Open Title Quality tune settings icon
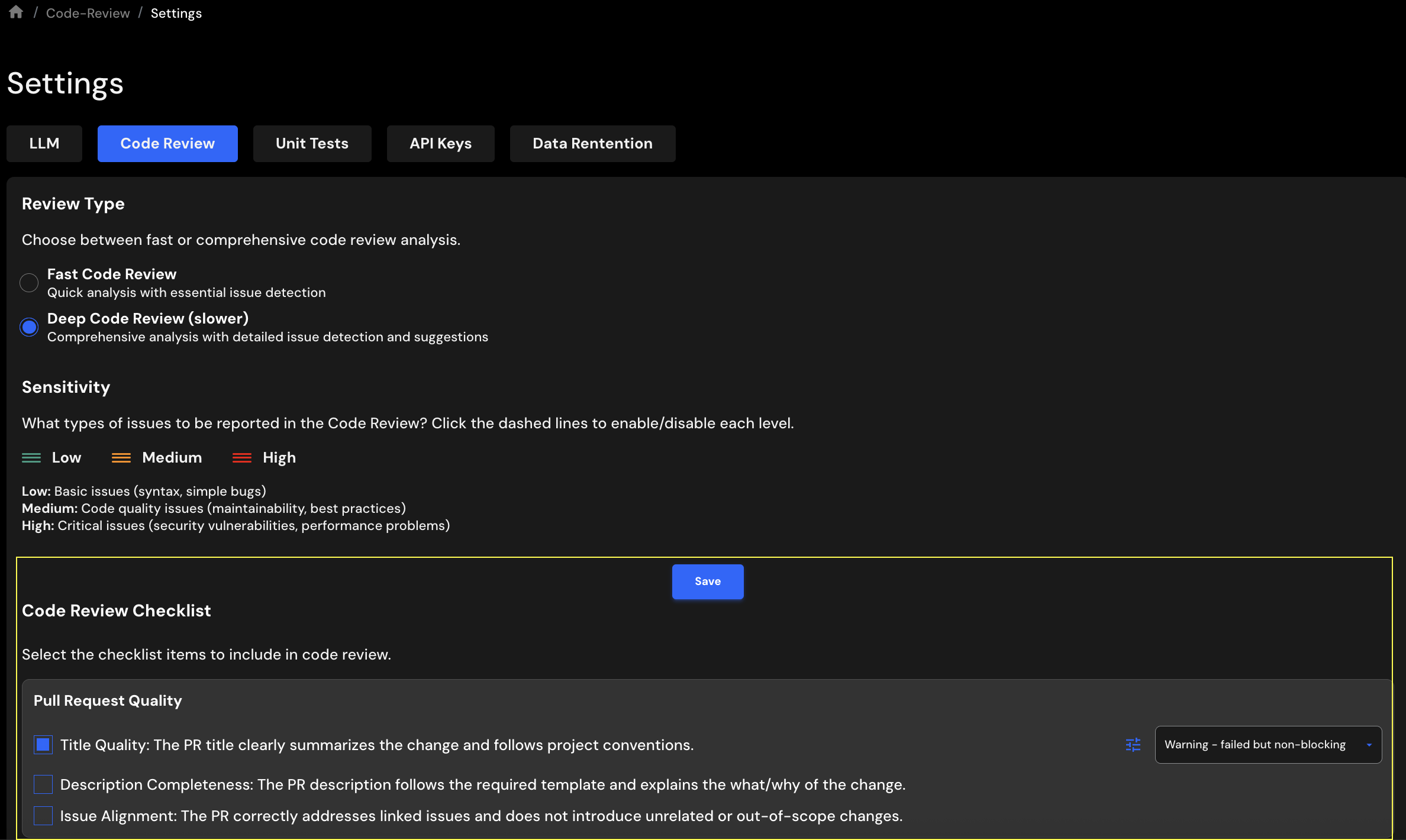The image size is (1406, 840). 1133,745
